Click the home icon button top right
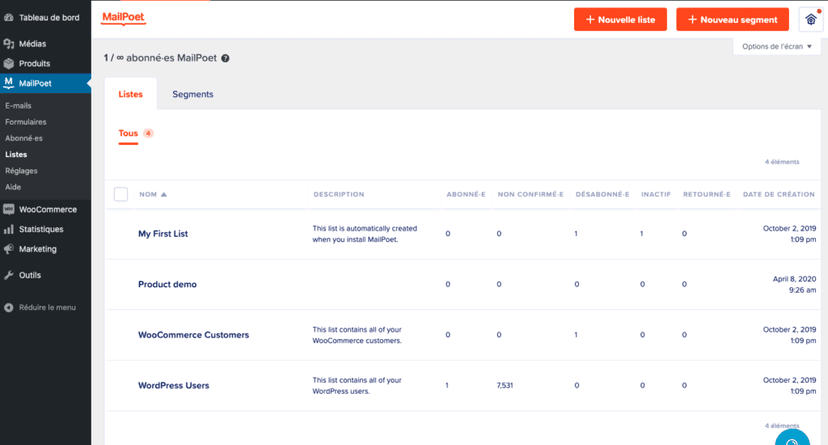 [x=810, y=19]
